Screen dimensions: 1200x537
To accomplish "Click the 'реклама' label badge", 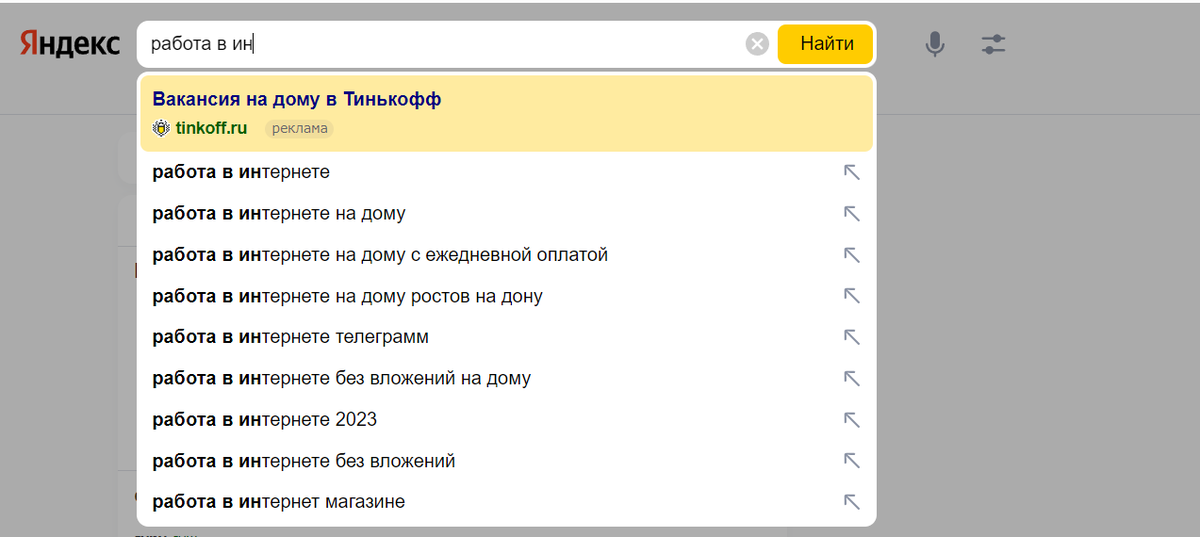I will pyautogui.click(x=299, y=128).
